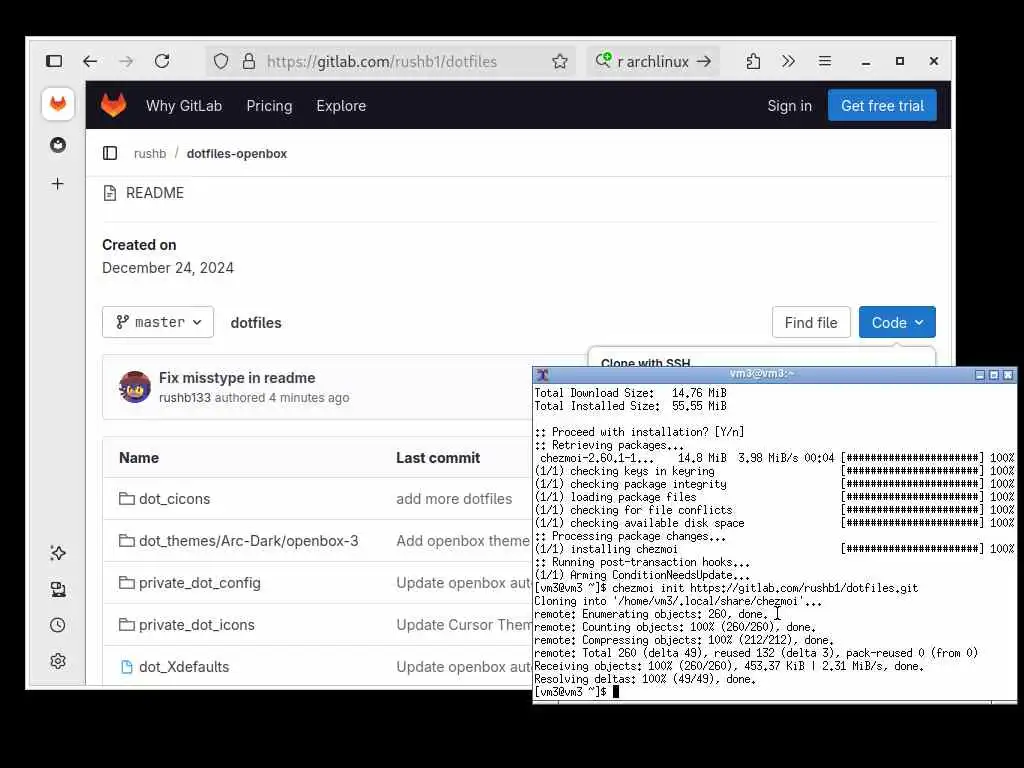The height and width of the screenshot is (768, 1024).
Task: Open the browser hamburger menu
Action: point(825,61)
